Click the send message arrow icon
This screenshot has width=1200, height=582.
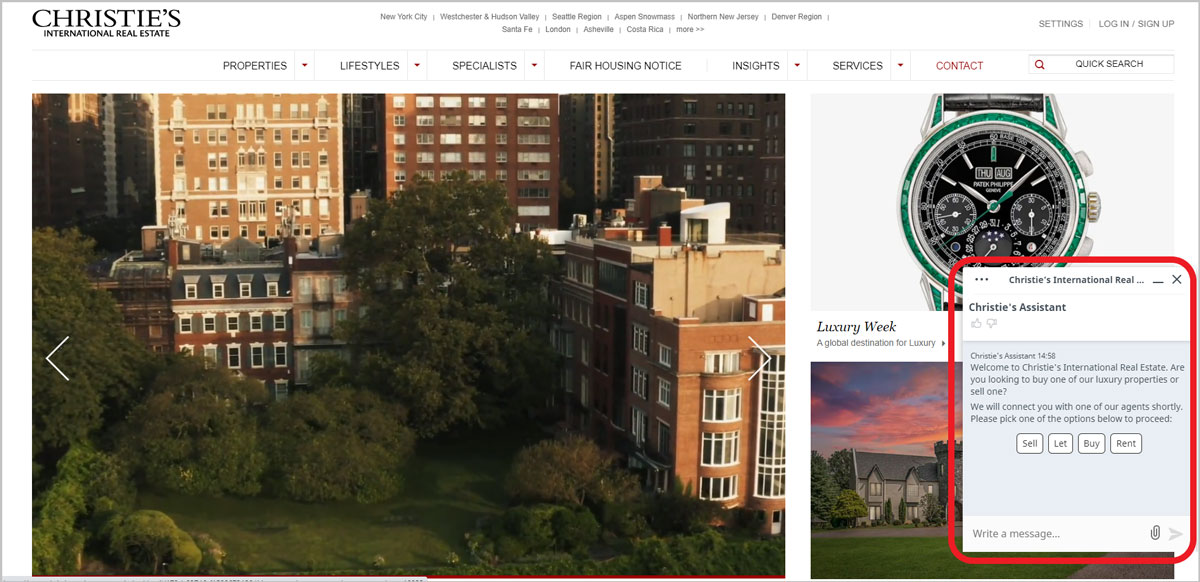(1176, 534)
